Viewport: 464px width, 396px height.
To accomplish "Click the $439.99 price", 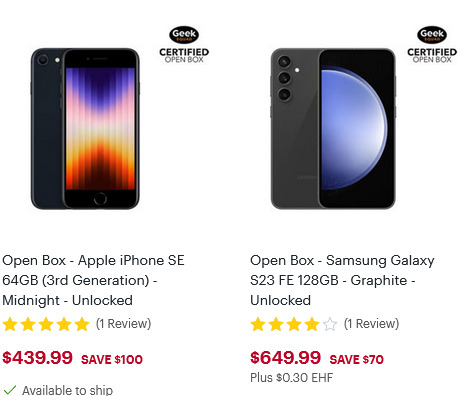I will point(37,358).
